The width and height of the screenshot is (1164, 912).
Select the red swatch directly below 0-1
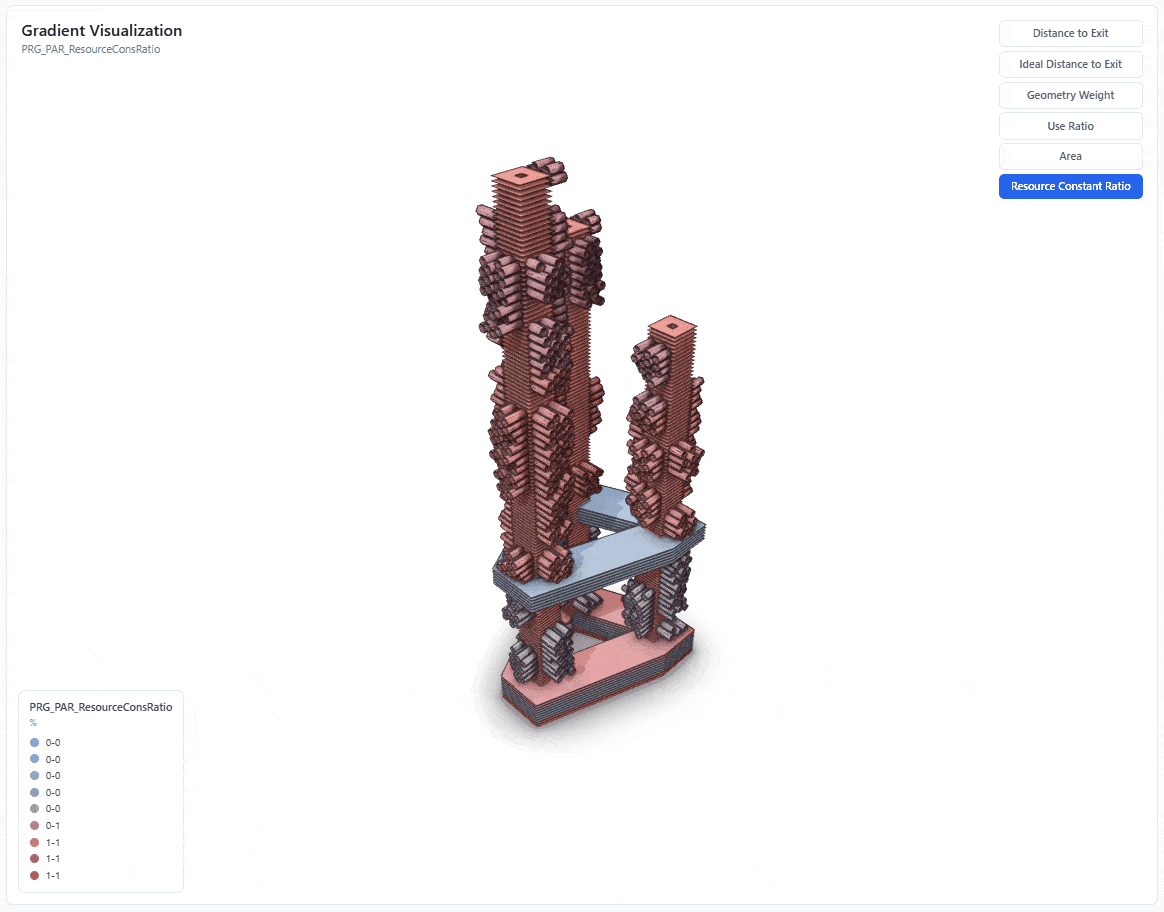click(35, 843)
